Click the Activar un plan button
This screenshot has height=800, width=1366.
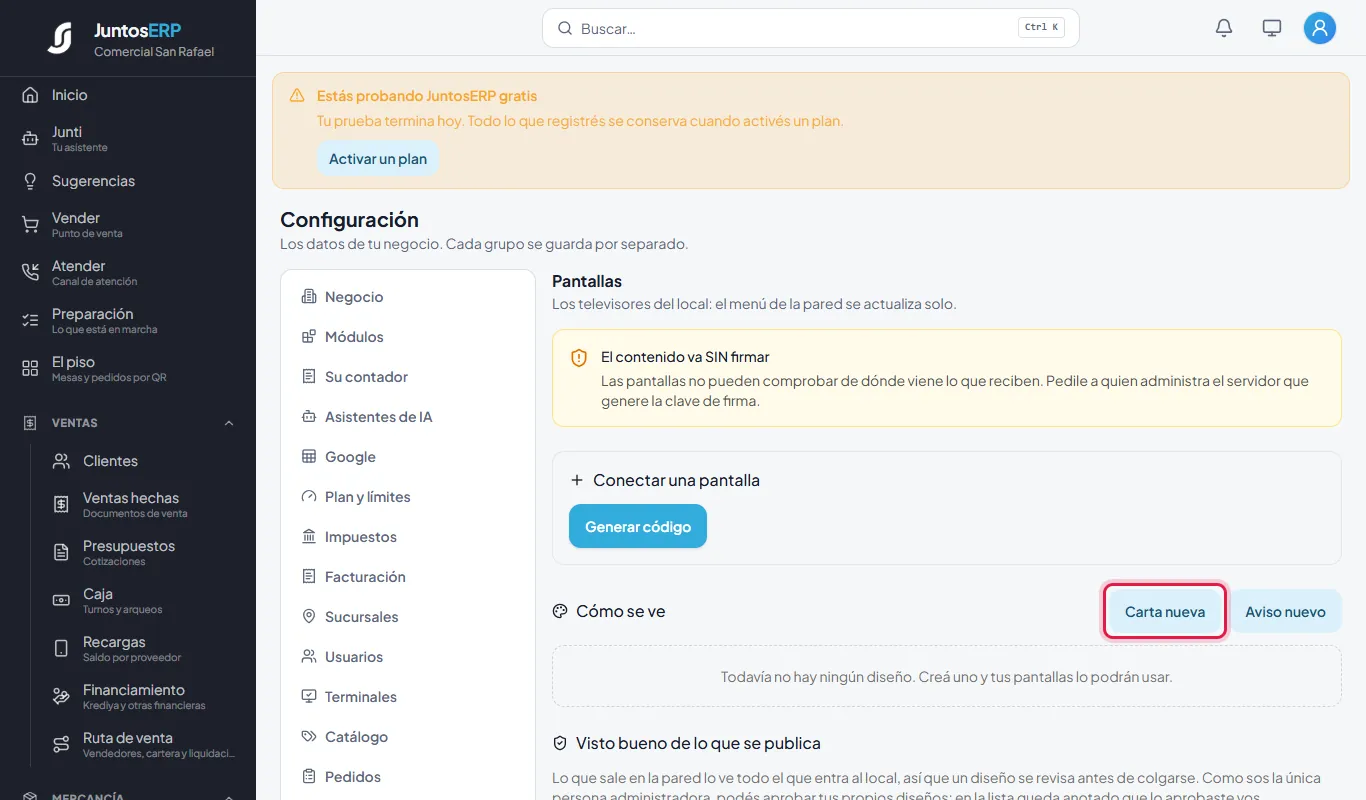click(x=378, y=159)
